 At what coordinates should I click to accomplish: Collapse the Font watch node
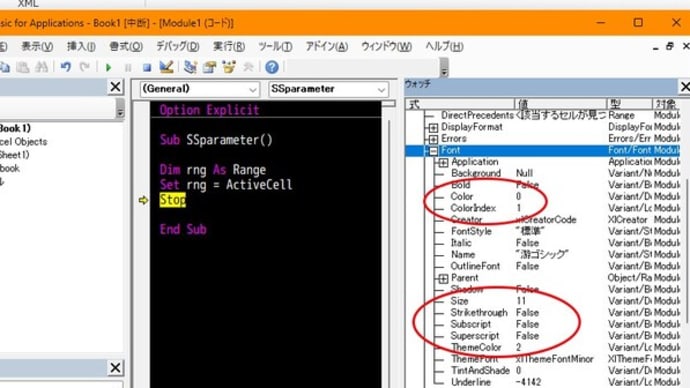(x=433, y=151)
